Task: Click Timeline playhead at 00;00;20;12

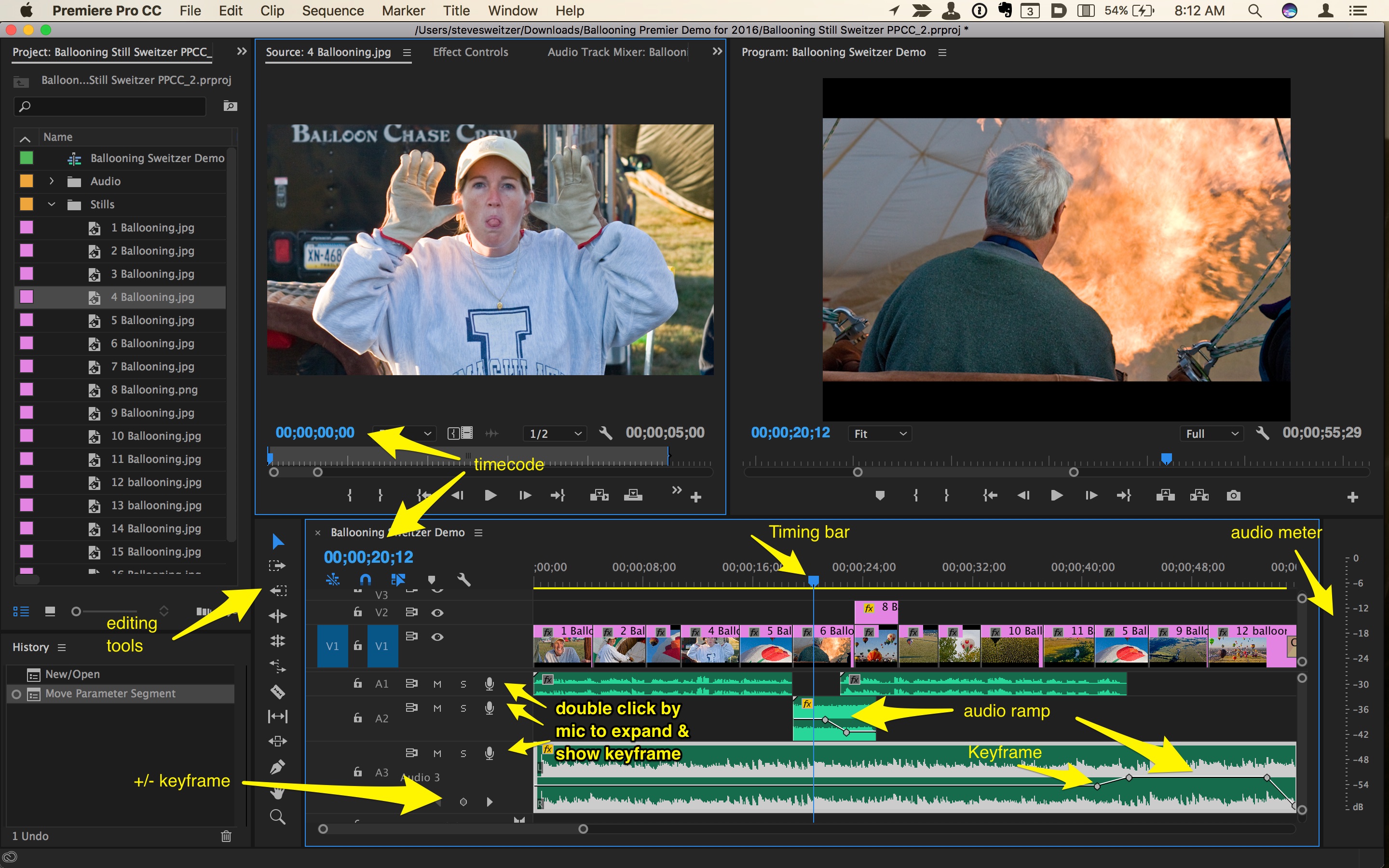Action: point(813,581)
